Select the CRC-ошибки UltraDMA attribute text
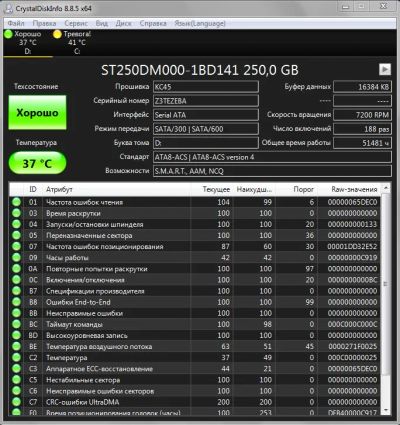 click(82, 402)
